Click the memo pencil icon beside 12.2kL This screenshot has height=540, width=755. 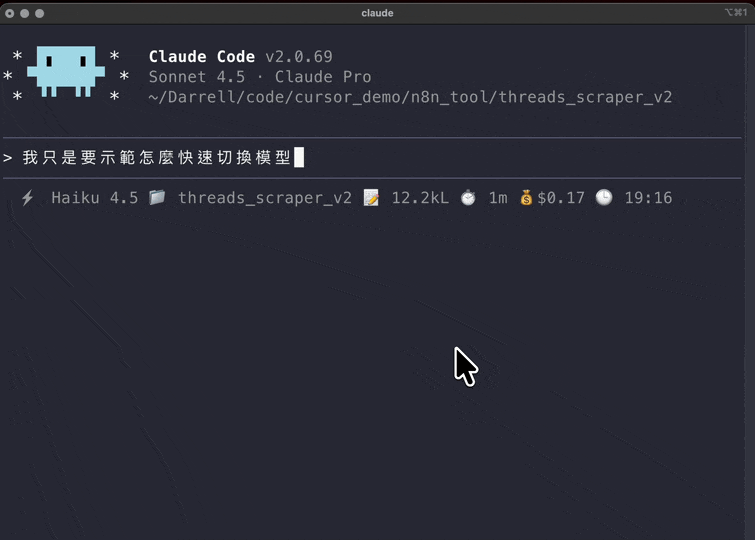pos(371,198)
